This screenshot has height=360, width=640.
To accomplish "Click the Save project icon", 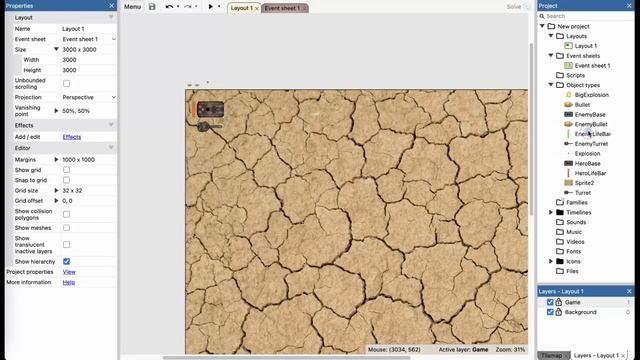I will [152, 7].
